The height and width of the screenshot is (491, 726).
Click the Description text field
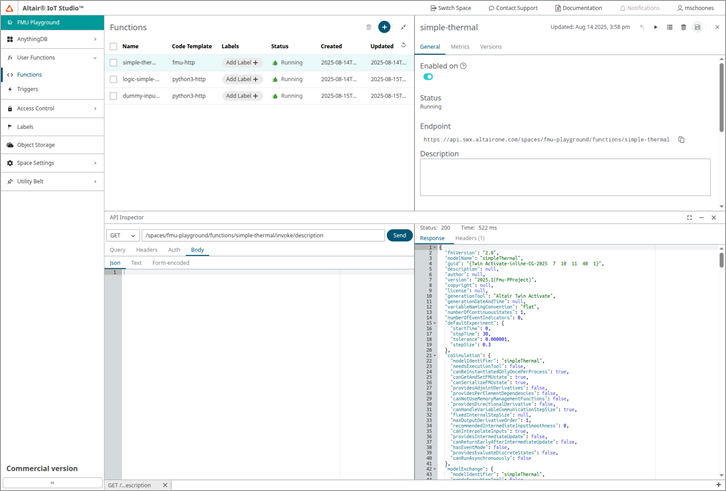coord(565,177)
